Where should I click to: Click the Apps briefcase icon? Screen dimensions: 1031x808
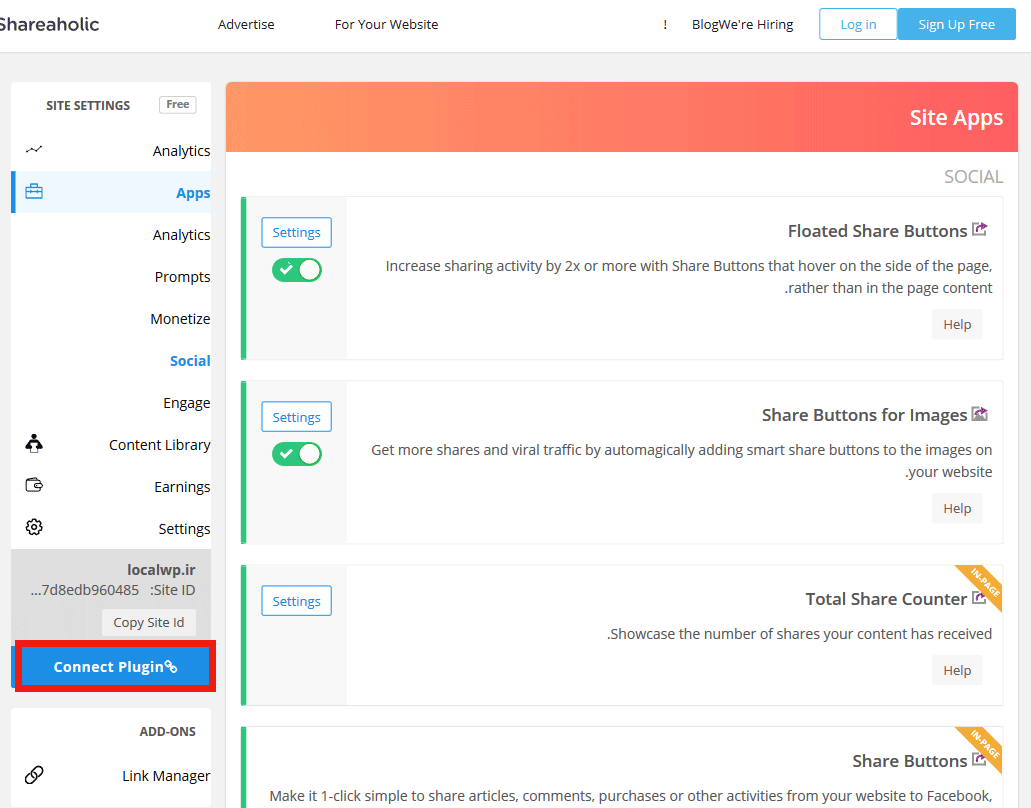34,191
